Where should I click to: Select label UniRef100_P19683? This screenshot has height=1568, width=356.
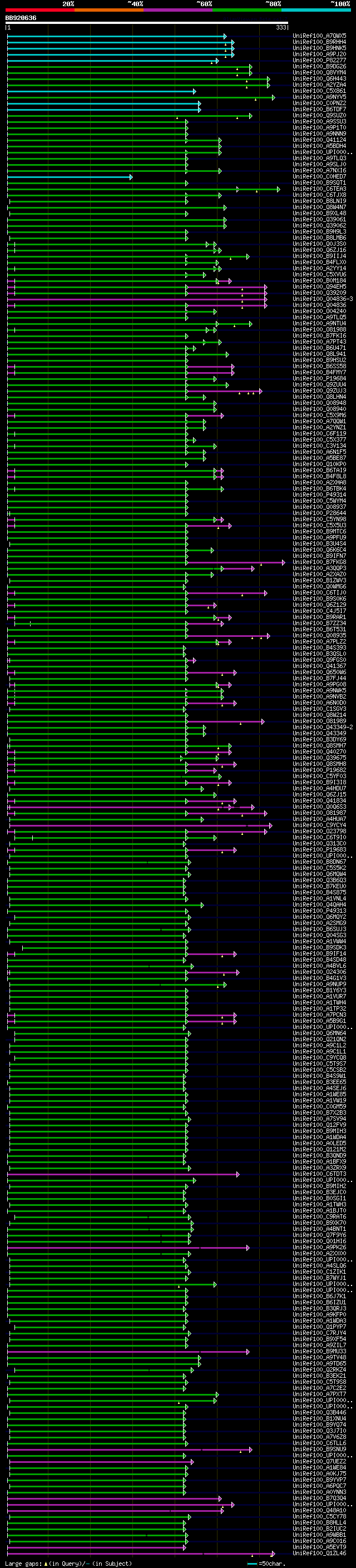coord(319,850)
